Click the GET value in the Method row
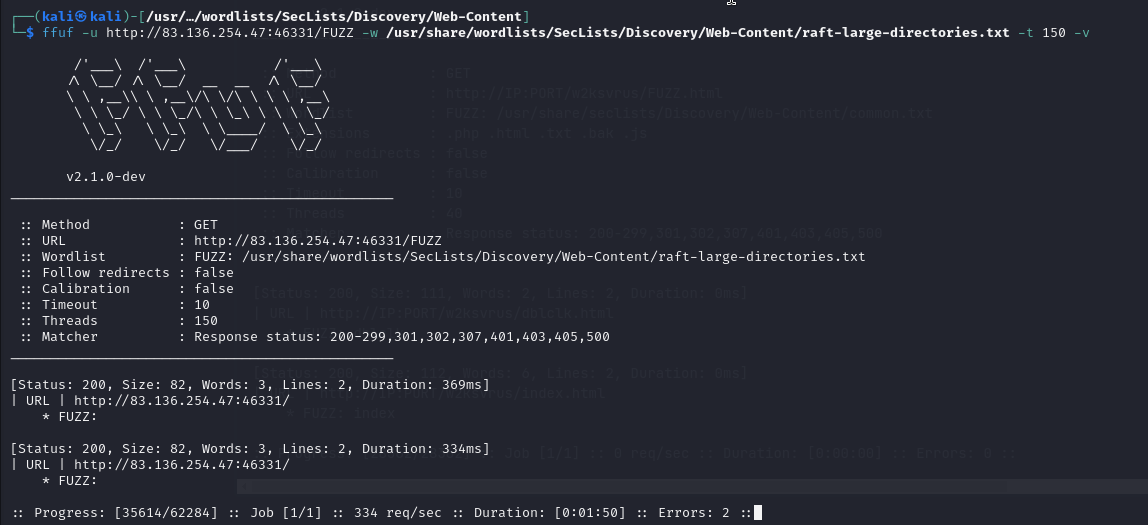The height and width of the screenshot is (525, 1148). 206,225
